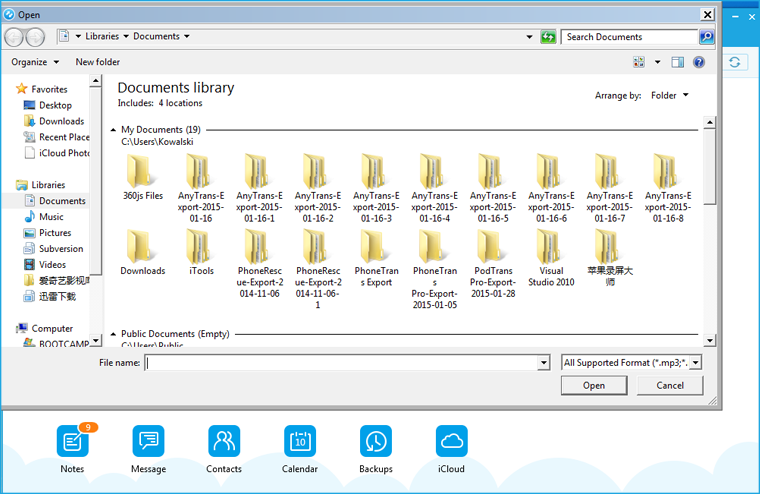The height and width of the screenshot is (494, 760).
Task: Expand the Public Documents group
Action: point(113,334)
